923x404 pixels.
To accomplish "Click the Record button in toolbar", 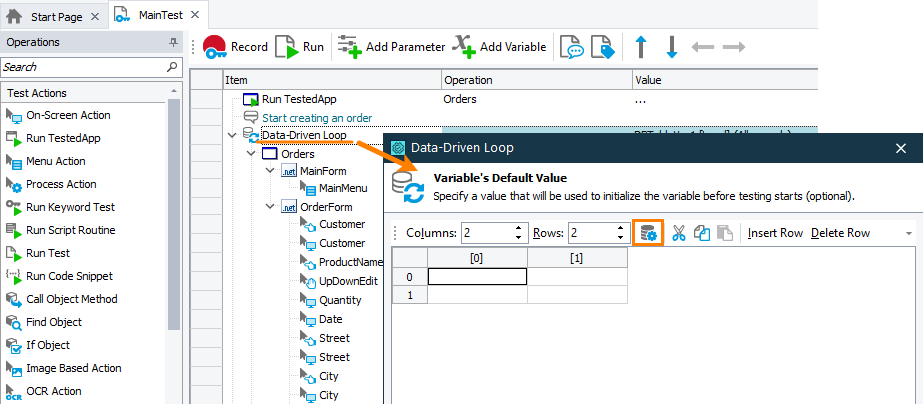I will click(235, 47).
